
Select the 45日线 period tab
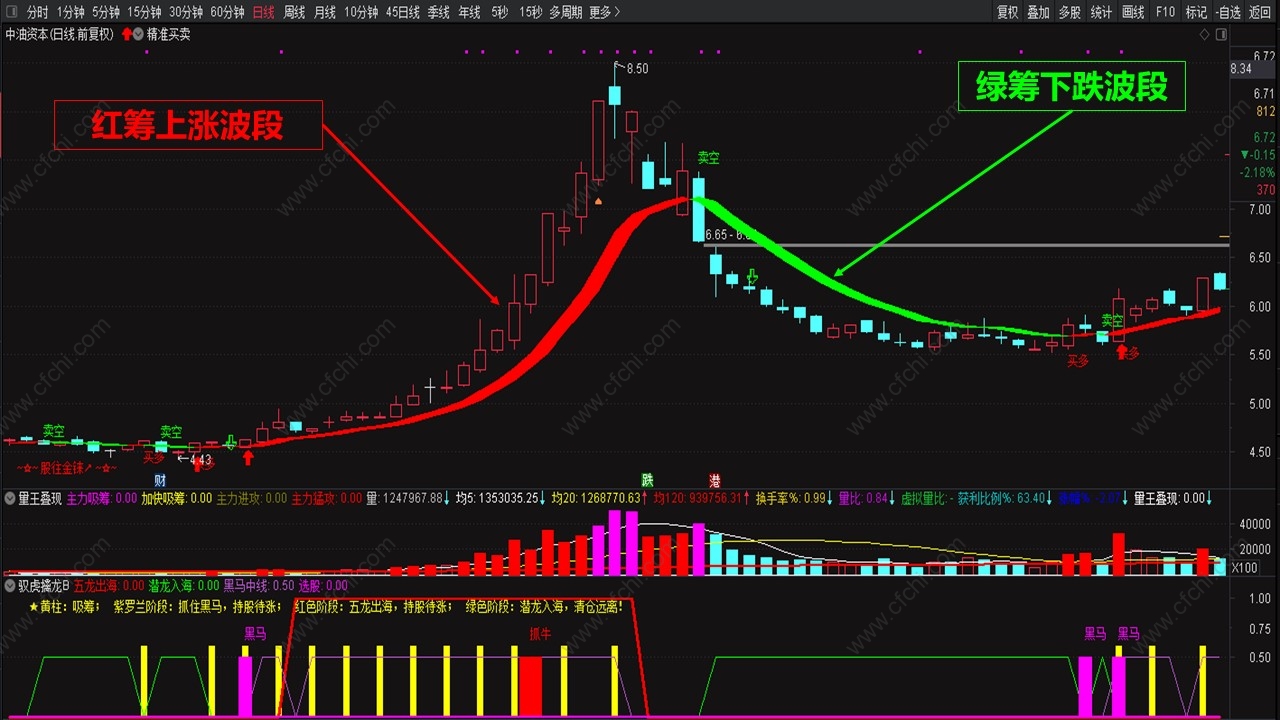403,12
